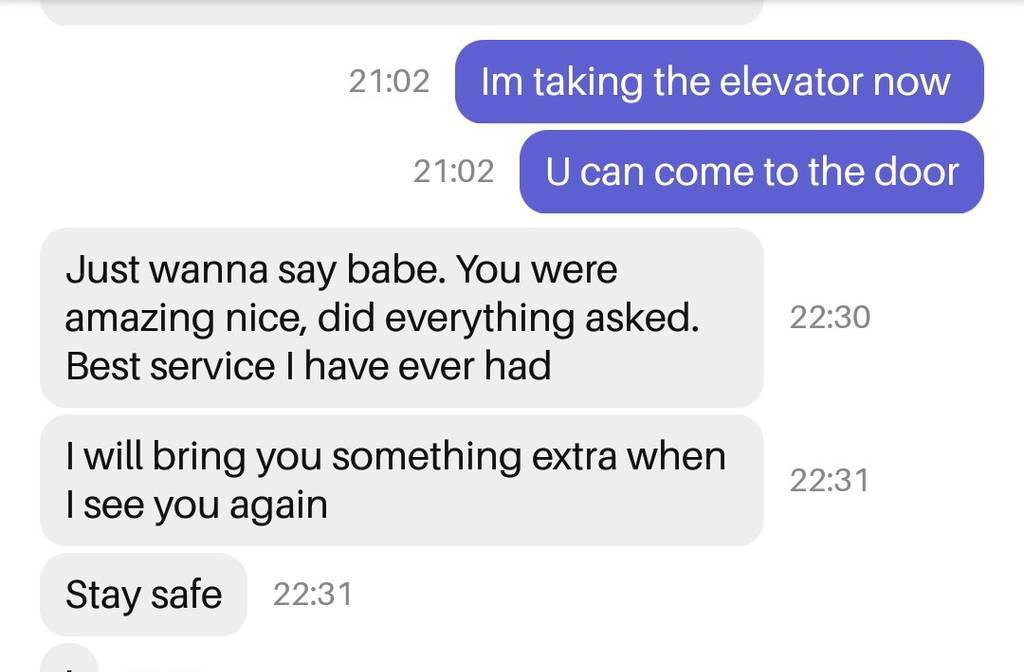Click the 21:02 timestamp beside the elevator message
Image resolution: width=1024 pixels, height=672 pixels.
[x=389, y=82]
